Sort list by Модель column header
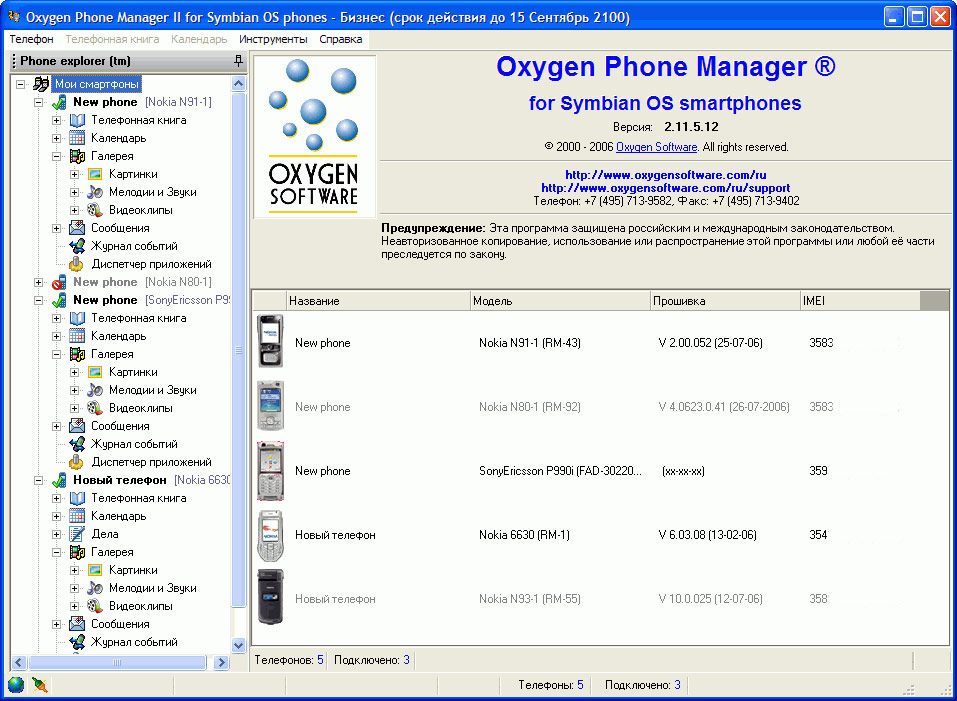The height and width of the screenshot is (701, 957). (x=560, y=301)
